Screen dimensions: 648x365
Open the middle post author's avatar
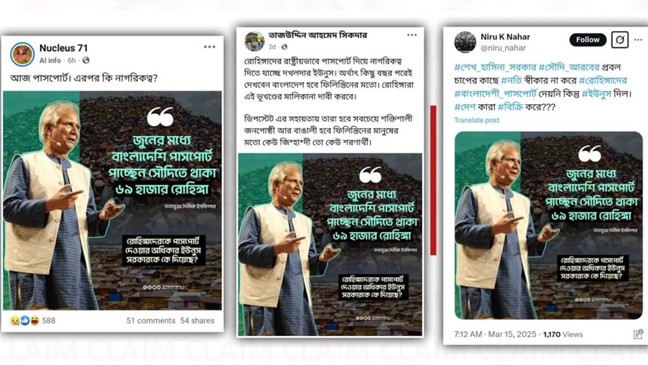[x=255, y=41]
